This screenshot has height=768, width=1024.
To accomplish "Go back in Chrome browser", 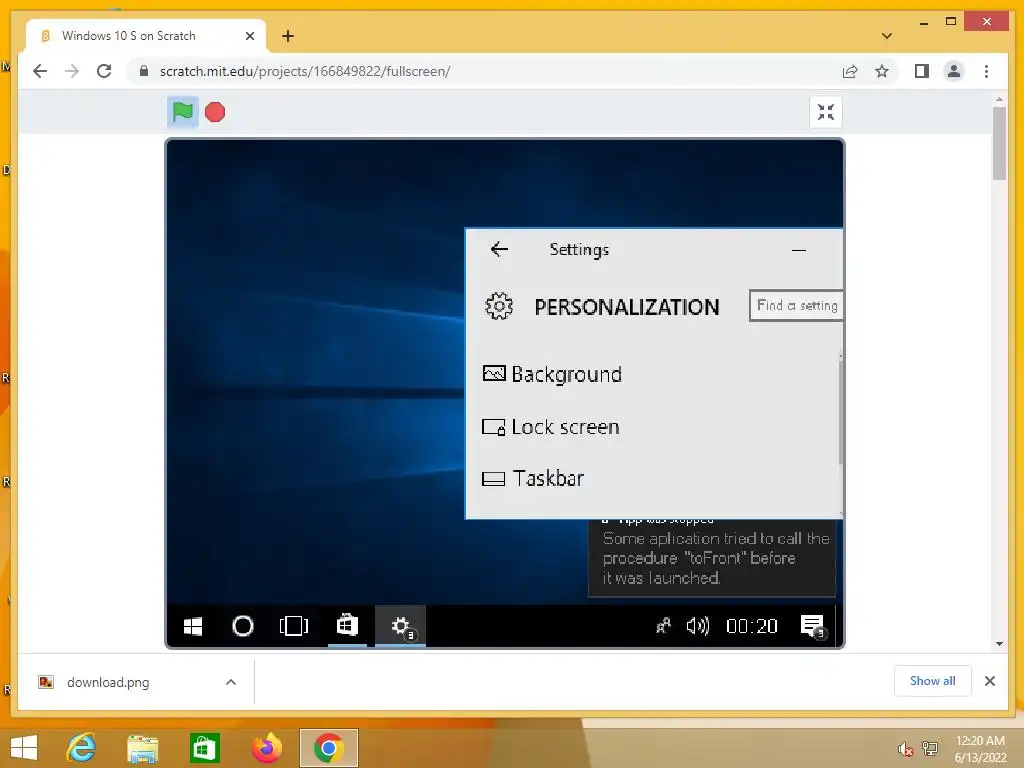I will pos(40,71).
